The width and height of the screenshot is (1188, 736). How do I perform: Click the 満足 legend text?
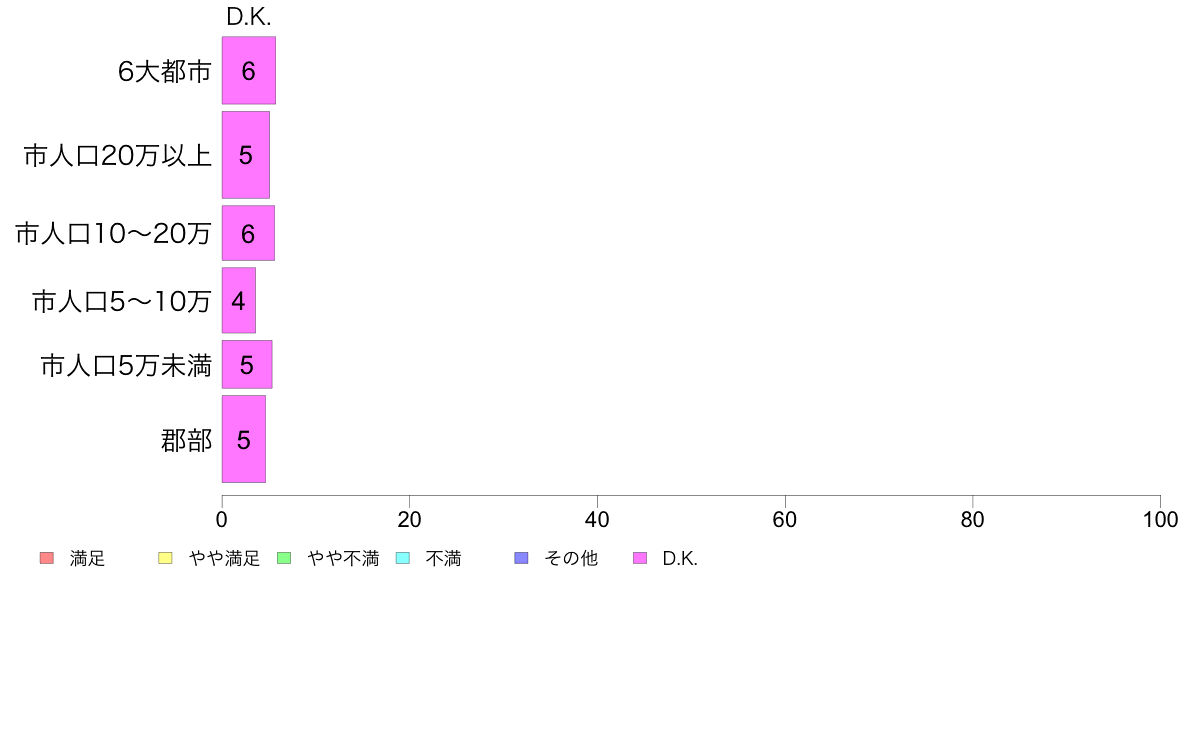(x=87, y=559)
